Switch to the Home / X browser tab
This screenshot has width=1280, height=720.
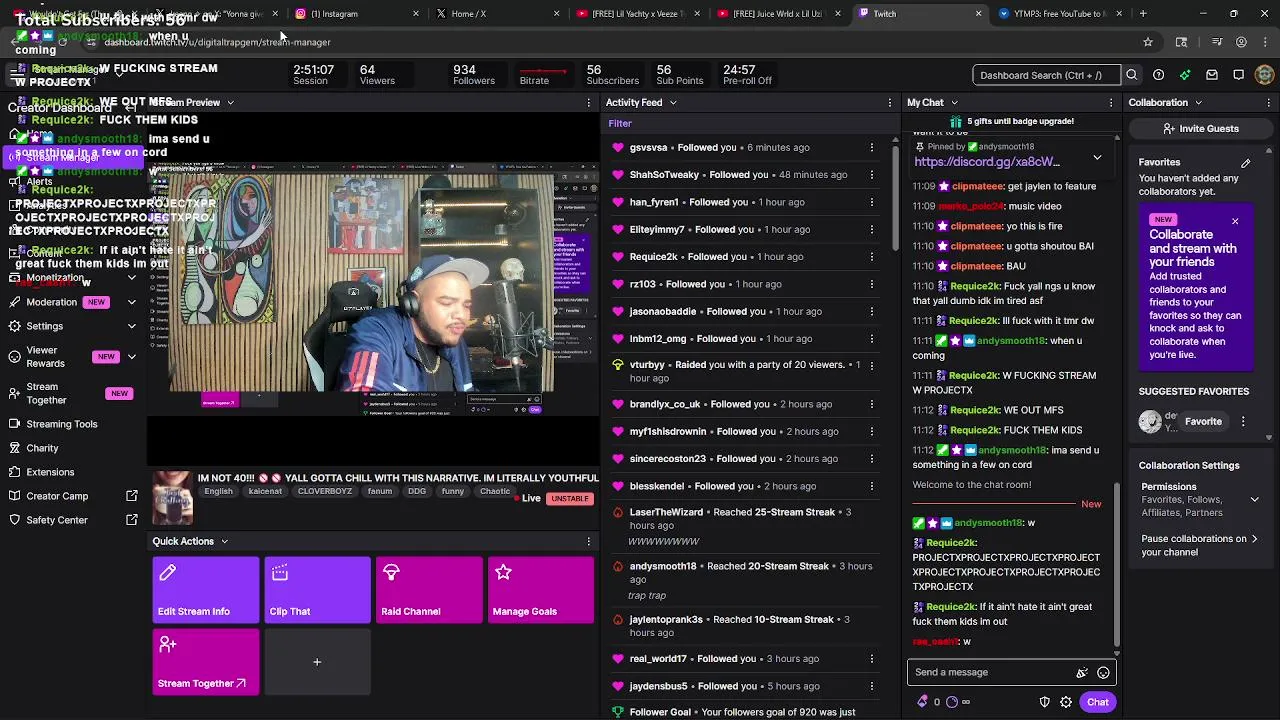click(497, 14)
